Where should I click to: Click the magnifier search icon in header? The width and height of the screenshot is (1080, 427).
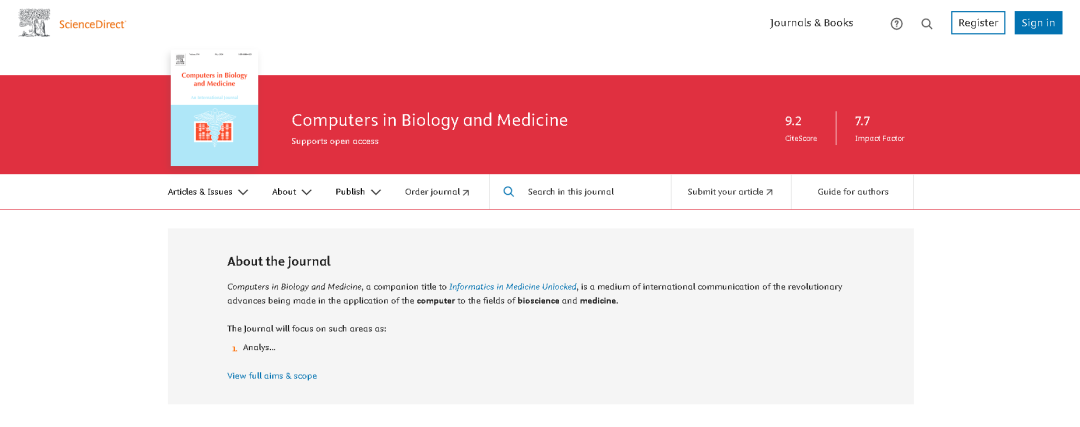[x=927, y=23]
